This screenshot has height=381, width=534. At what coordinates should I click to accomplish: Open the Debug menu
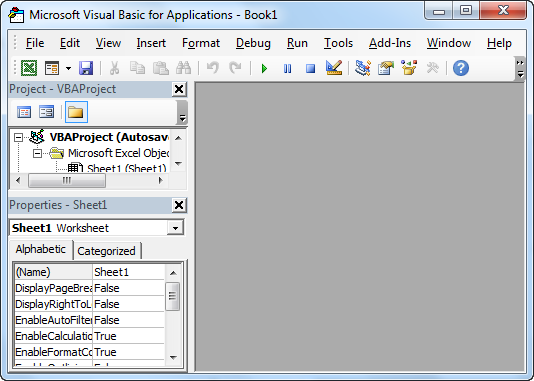point(253,43)
